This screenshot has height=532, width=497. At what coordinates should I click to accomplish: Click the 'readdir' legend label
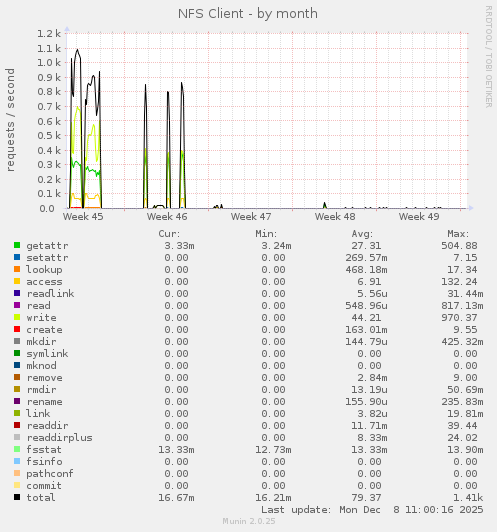[x=47, y=425]
